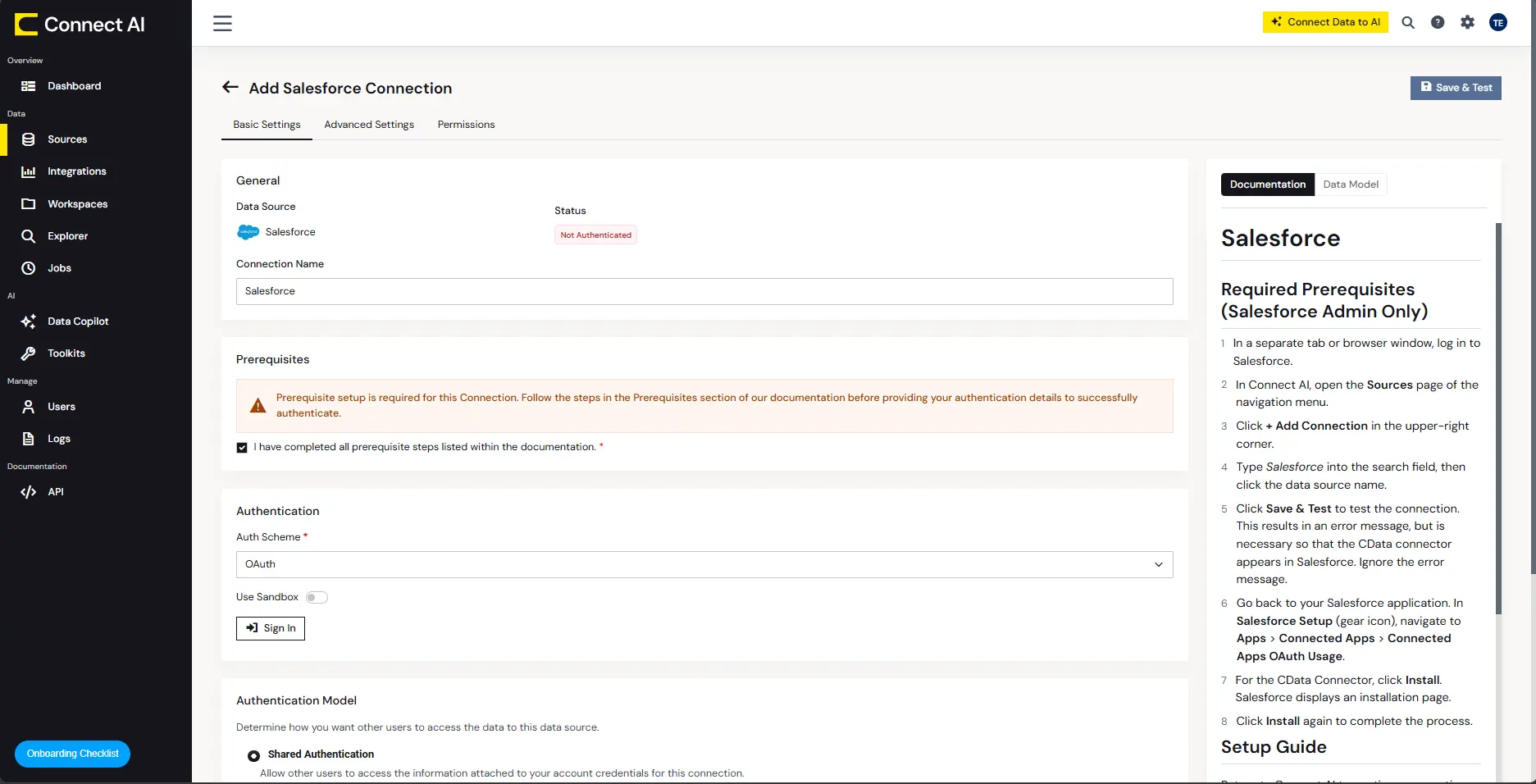Open the help question mark icon
Image resolution: width=1536 pixels, height=784 pixels.
click(1438, 23)
